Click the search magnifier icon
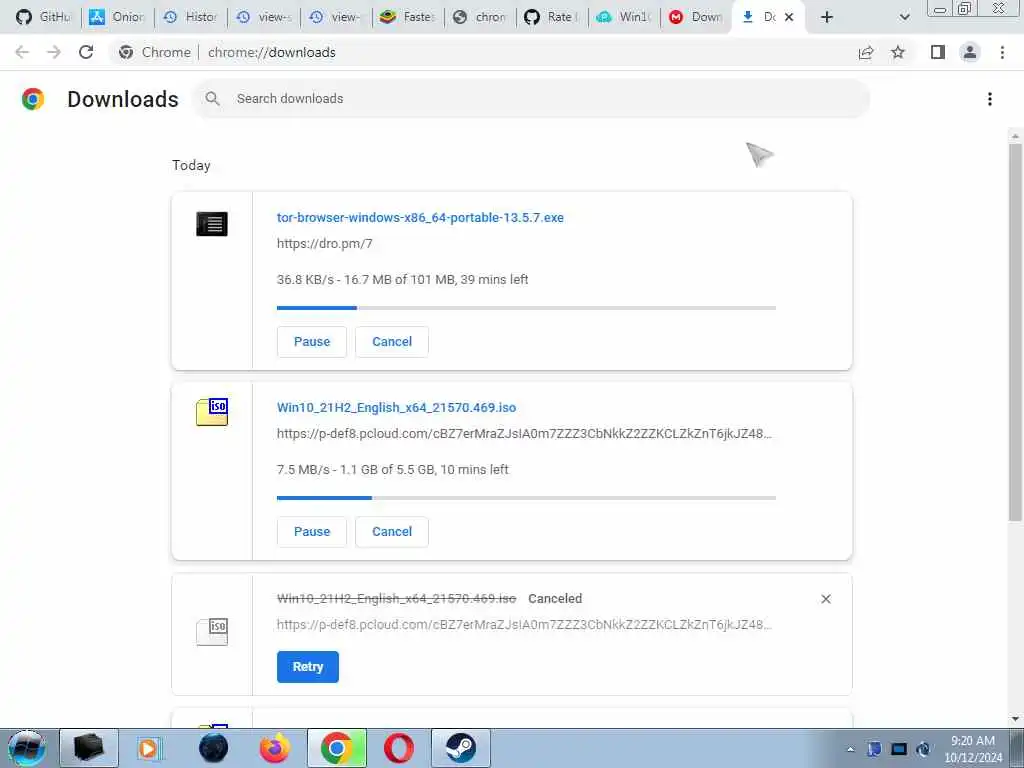1024x768 pixels. click(212, 99)
